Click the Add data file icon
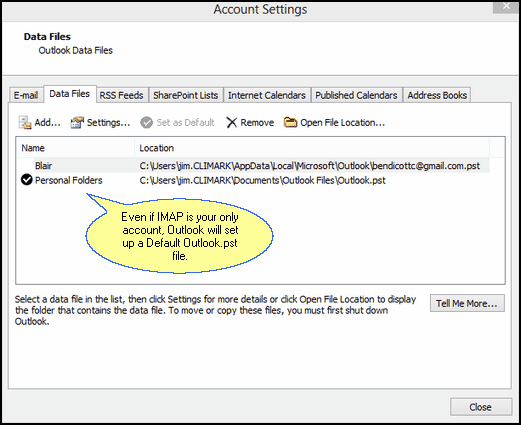Viewport: 521px width, 425px height. coord(25,123)
